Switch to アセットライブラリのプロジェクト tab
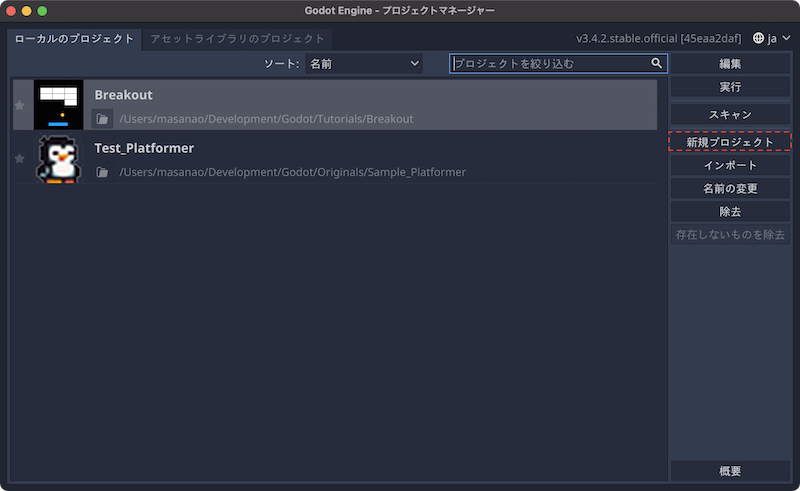The image size is (800, 491). [237, 39]
